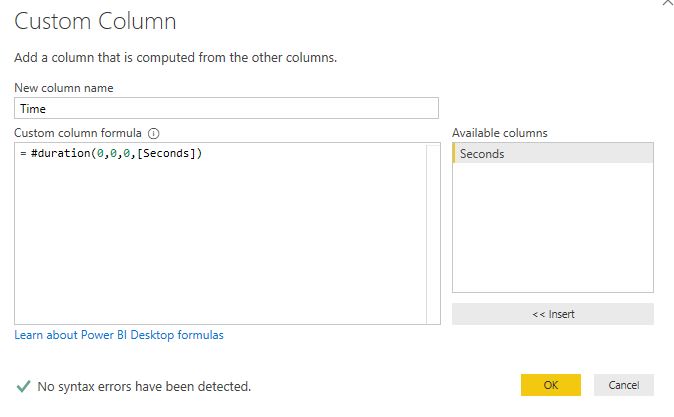Click the Custom Column dialog title
This screenshot has height=417, width=674.
pos(95,21)
